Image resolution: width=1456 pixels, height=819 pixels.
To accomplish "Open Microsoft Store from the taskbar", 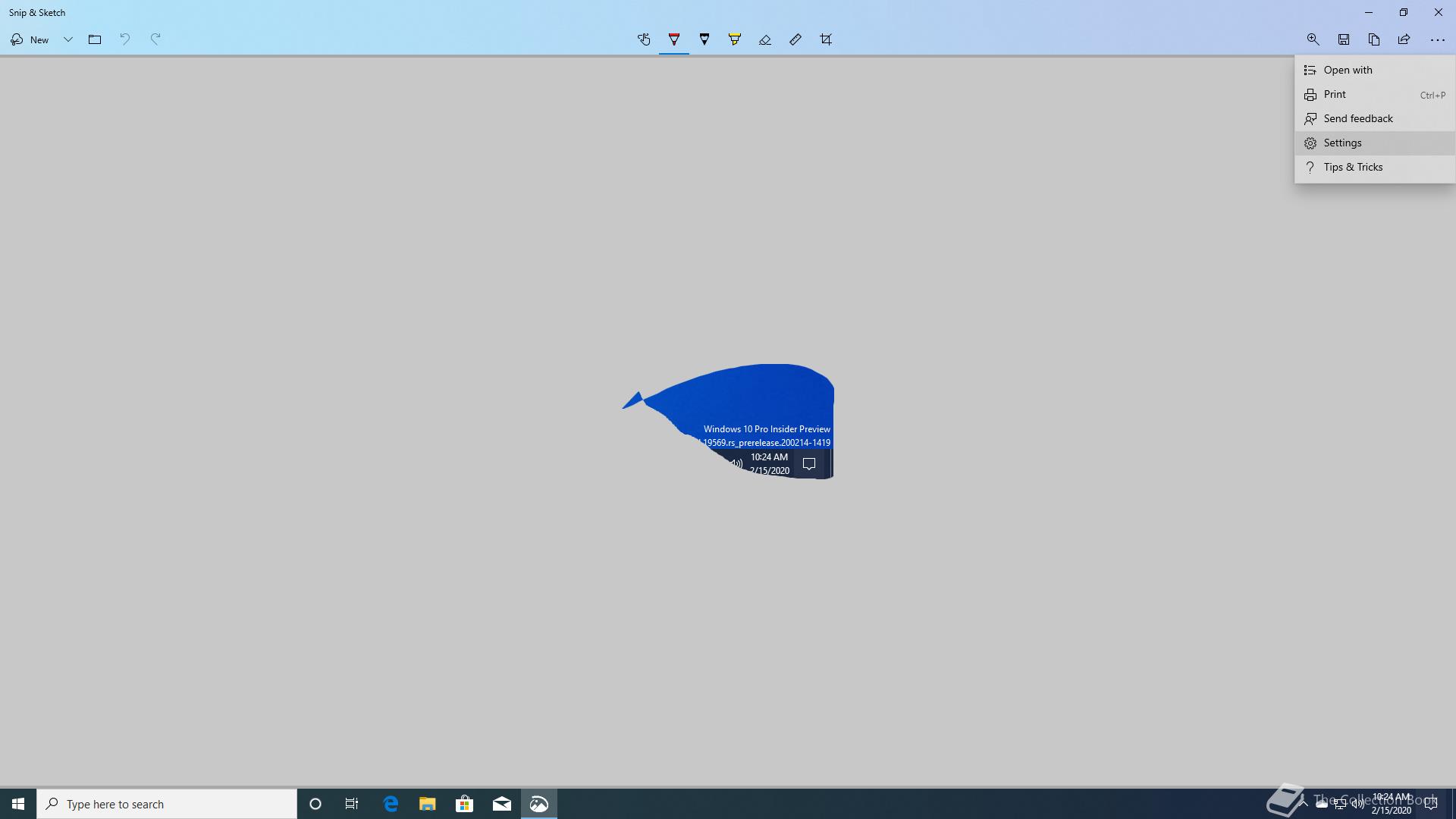I will click(465, 804).
